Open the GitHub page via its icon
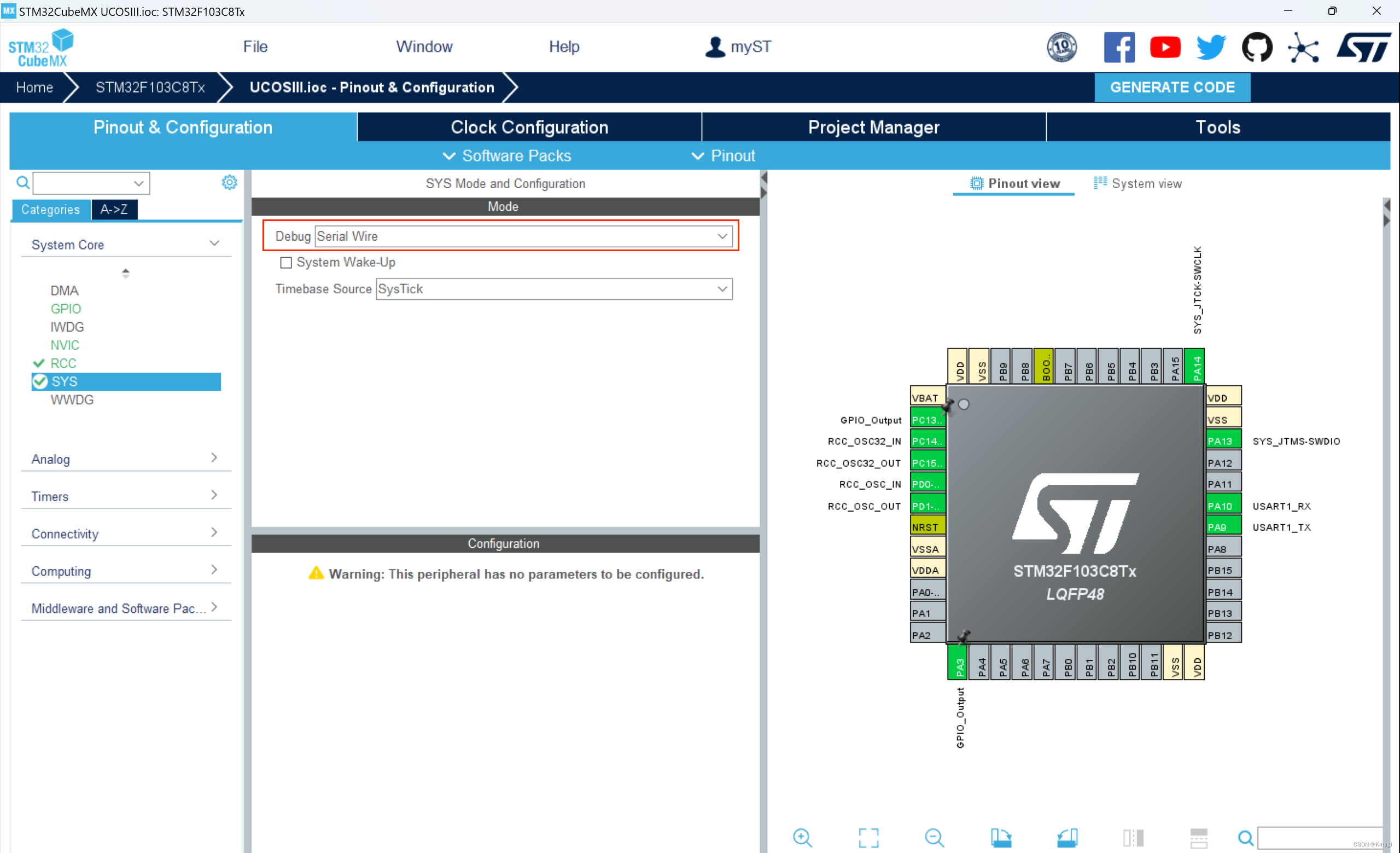The height and width of the screenshot is (853, 1400). [1257, 47]
